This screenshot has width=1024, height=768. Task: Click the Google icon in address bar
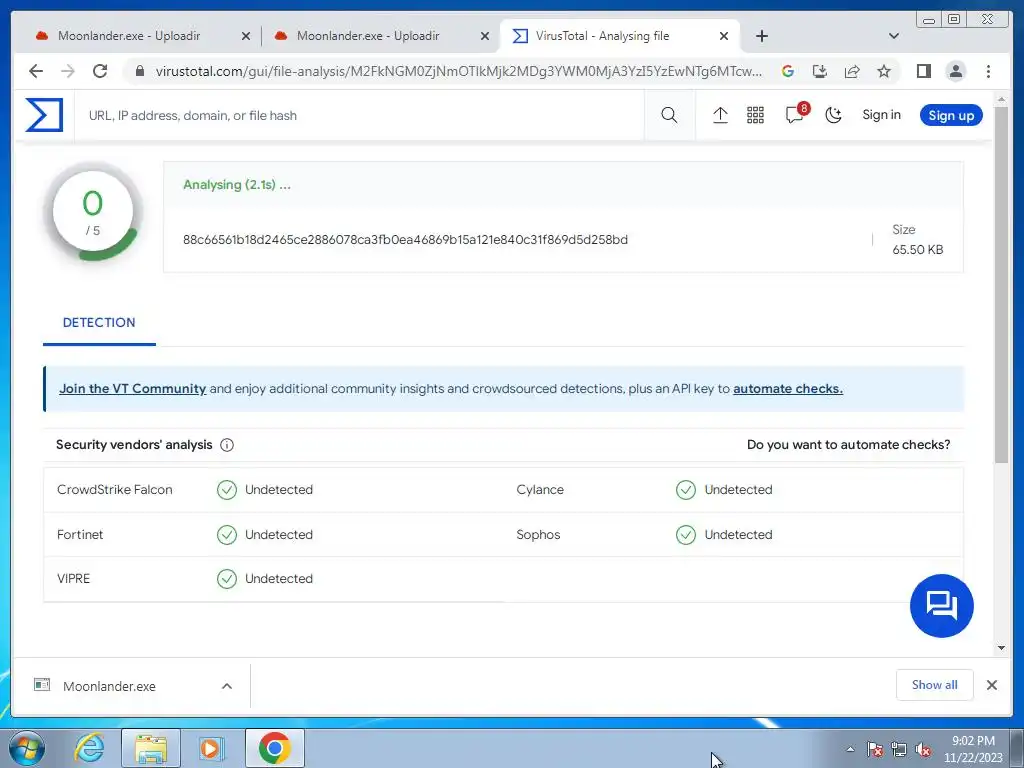coord(788,71)
